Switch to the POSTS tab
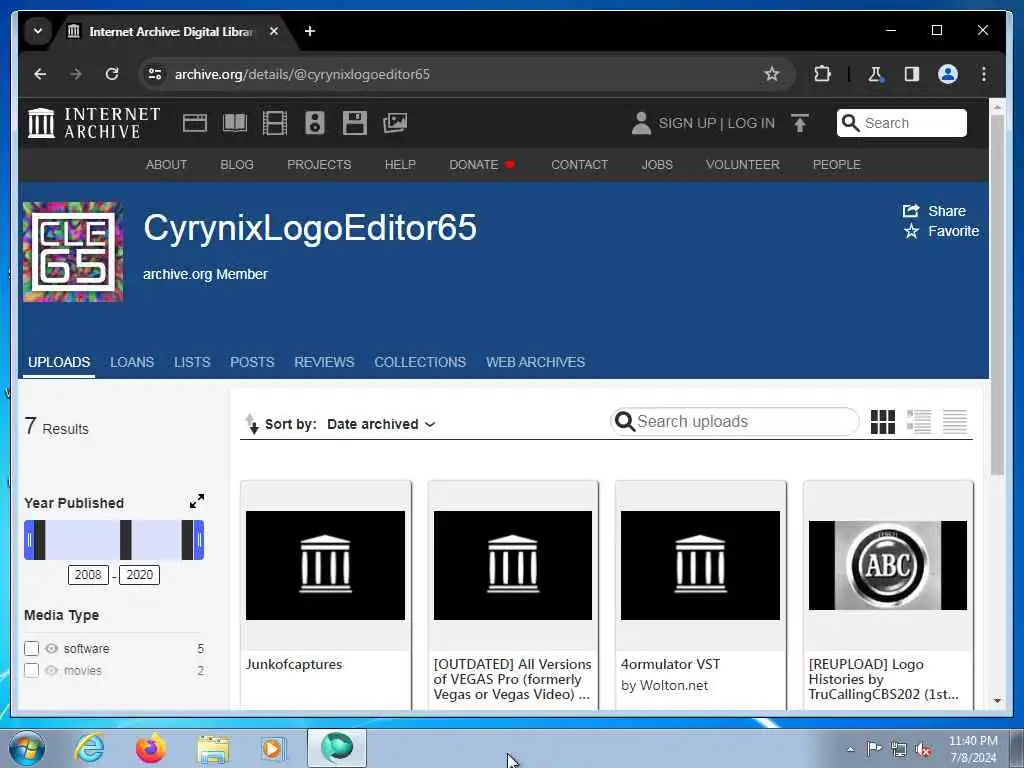This screenshot has width=1024, height=768. coord(252,362)
